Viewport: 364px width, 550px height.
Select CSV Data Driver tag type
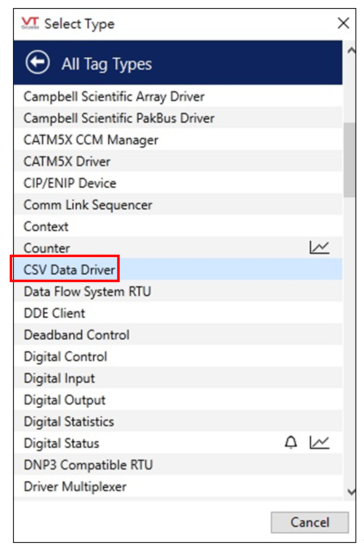coord(178,269)
